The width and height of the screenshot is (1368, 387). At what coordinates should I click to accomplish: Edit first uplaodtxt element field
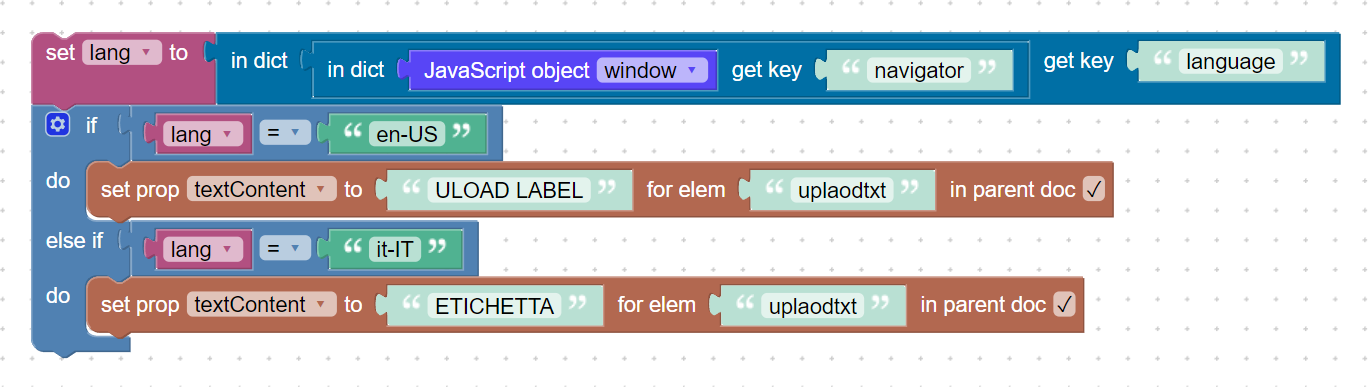click(842, 190)
